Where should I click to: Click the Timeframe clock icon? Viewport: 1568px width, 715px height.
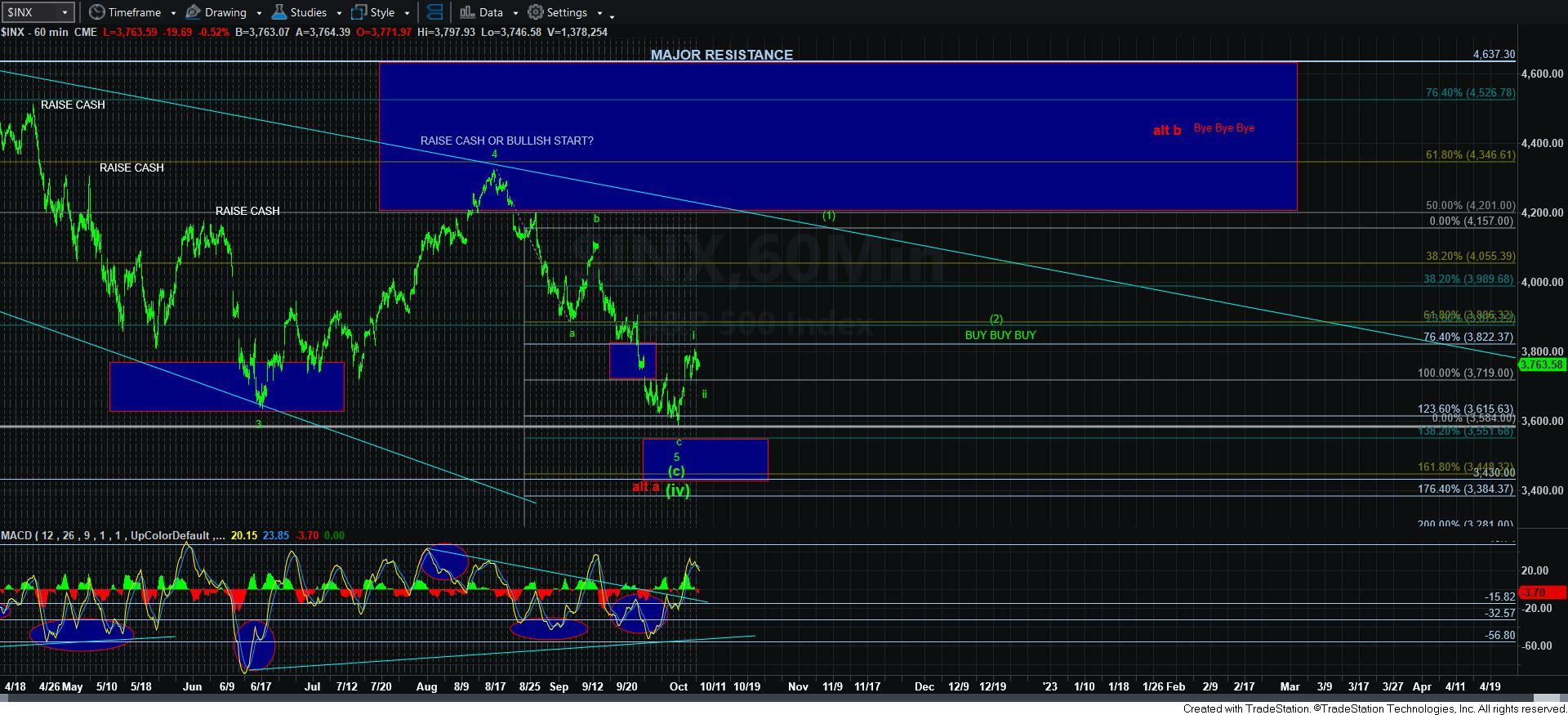point(97,12)
